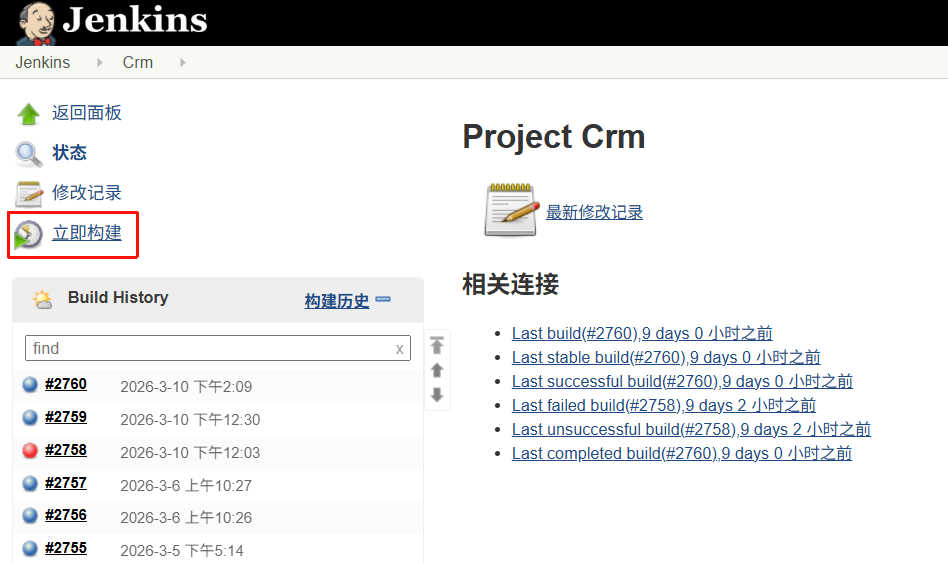Open the Last failed build(#2758) link
The width and height of the screenshot is (948, 563).
[x=664, y=405]
